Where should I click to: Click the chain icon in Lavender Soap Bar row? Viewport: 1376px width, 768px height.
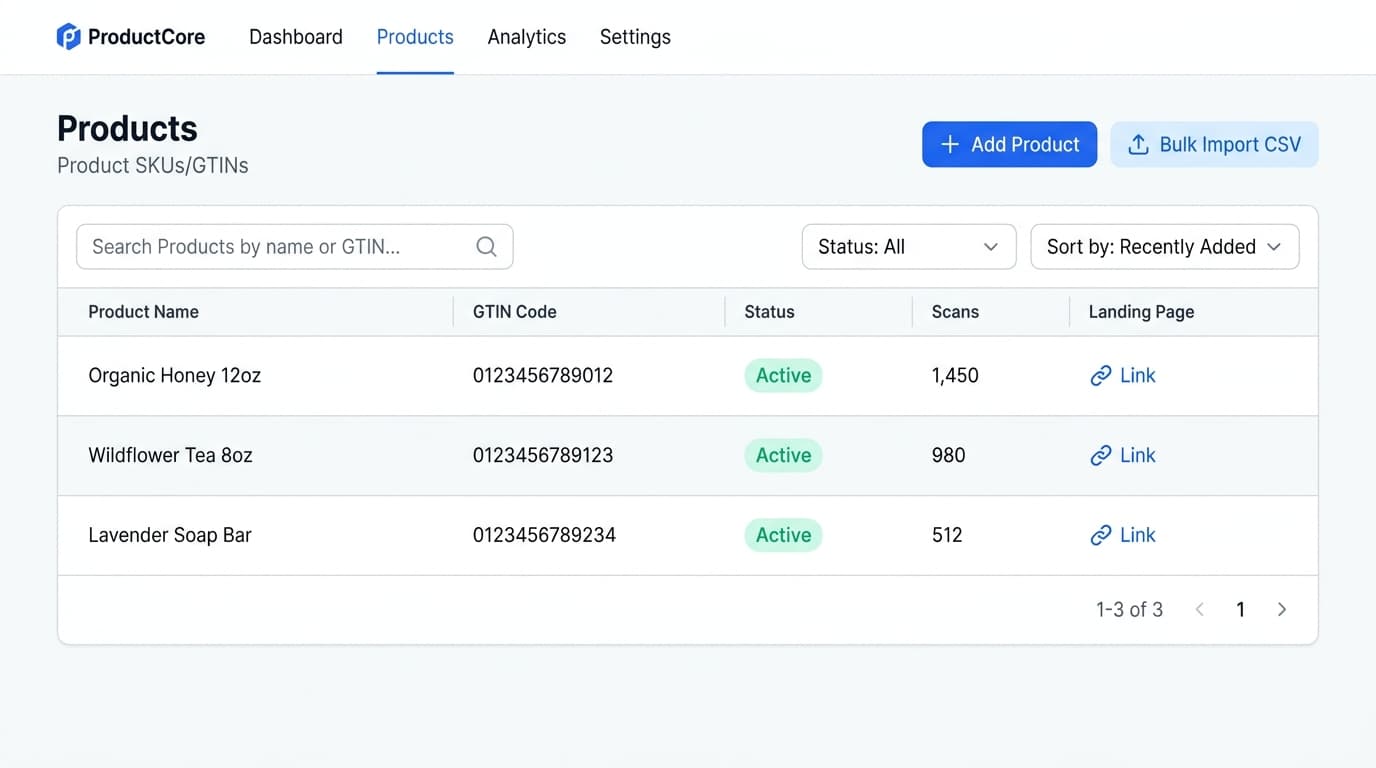(x=1101, y=536)
